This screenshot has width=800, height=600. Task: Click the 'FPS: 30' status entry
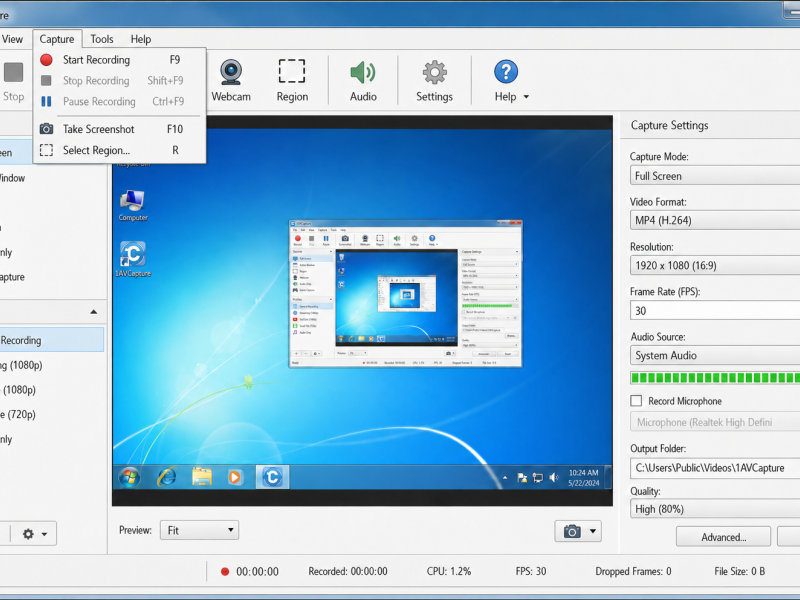531,571
